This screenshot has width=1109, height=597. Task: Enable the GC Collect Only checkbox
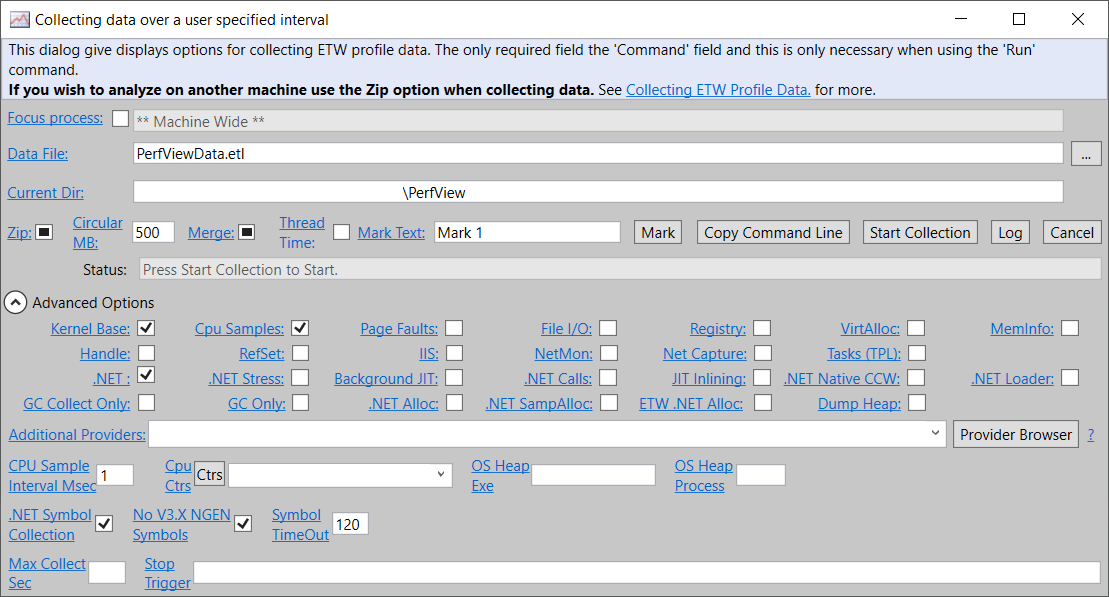click(x=146, y=403)
